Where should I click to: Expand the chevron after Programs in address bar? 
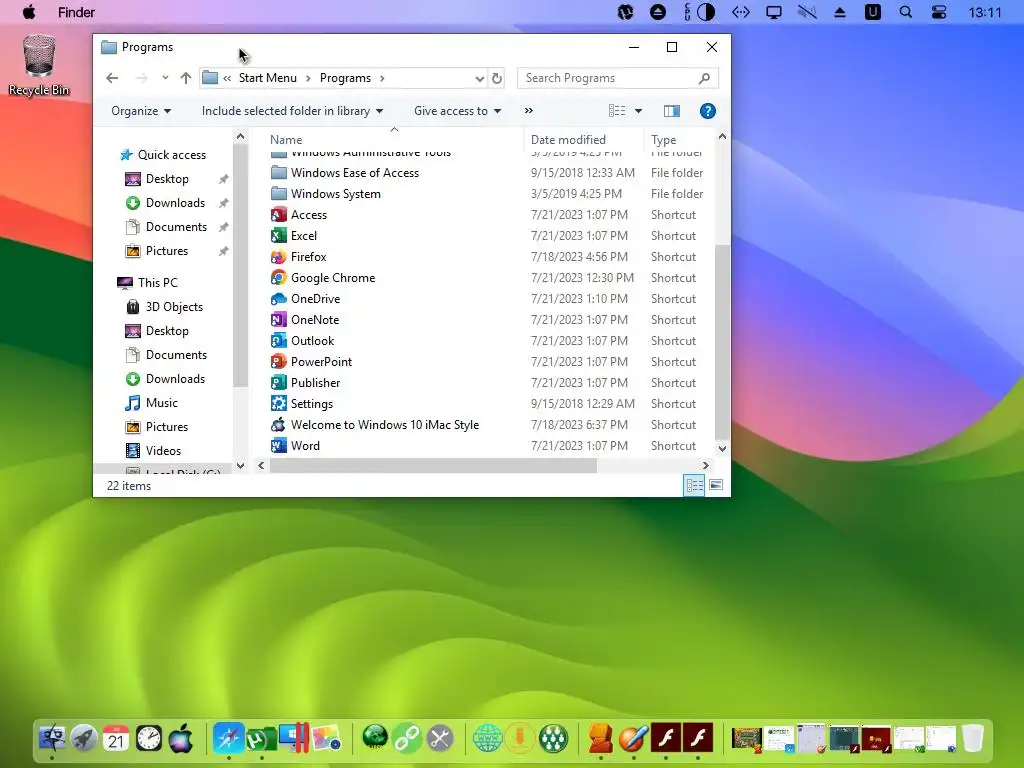tap(382, 78)
